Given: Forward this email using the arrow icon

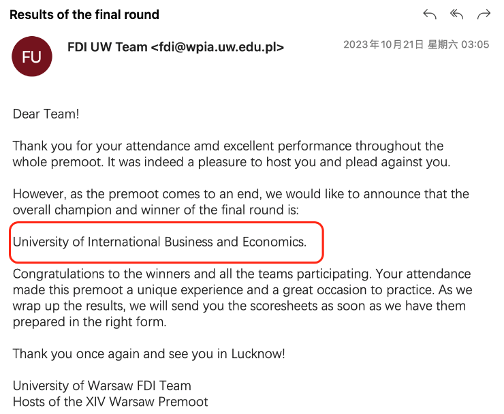Looking at the screenshot, I should tap(484, 14).
